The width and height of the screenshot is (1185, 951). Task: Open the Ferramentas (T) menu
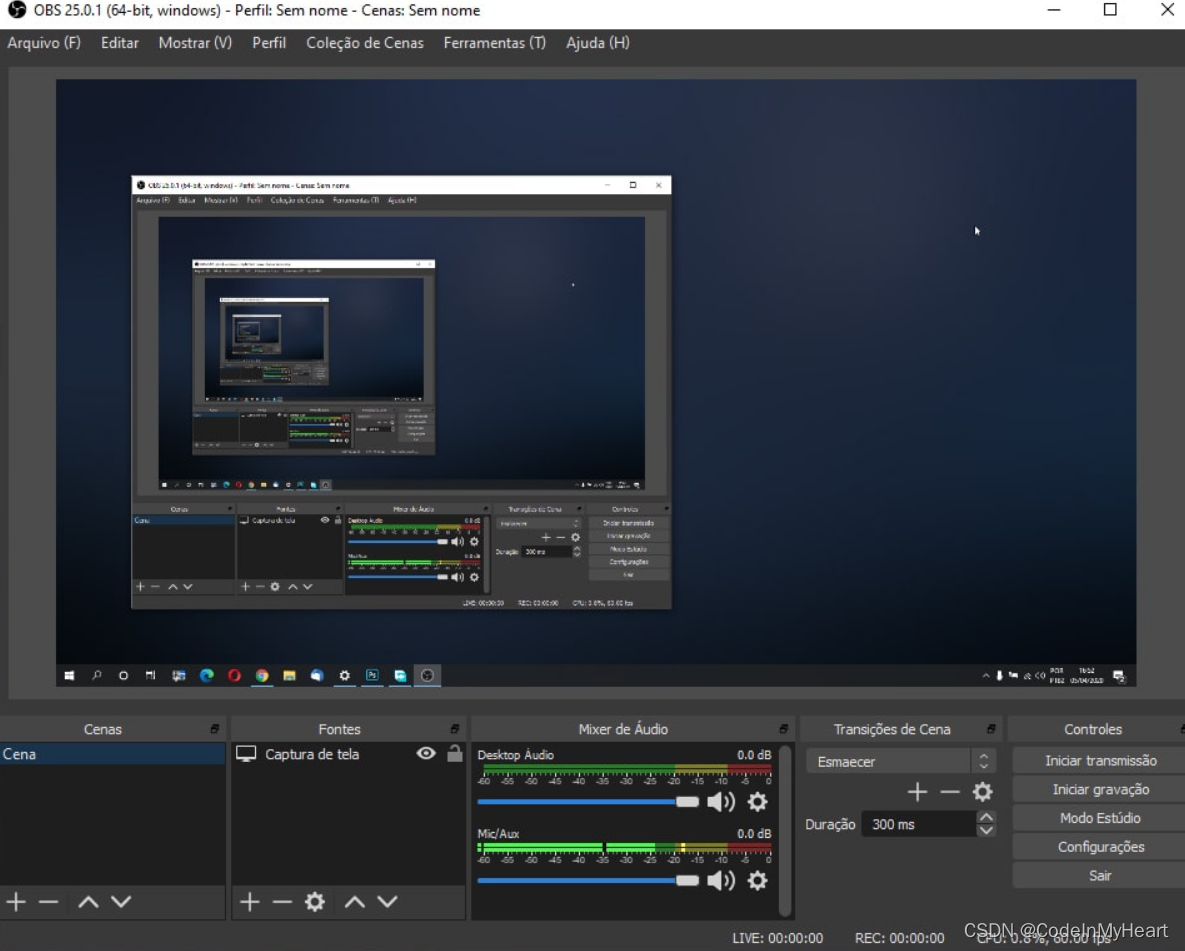[x=494, y=43]
